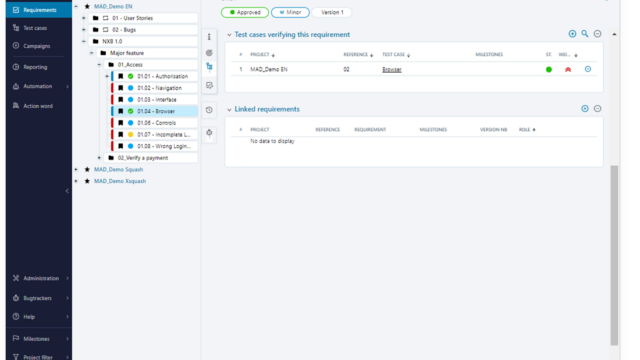Open the Requirements workspace in sidebar
The width and height of the screenshot is (640, 360).
39,10
